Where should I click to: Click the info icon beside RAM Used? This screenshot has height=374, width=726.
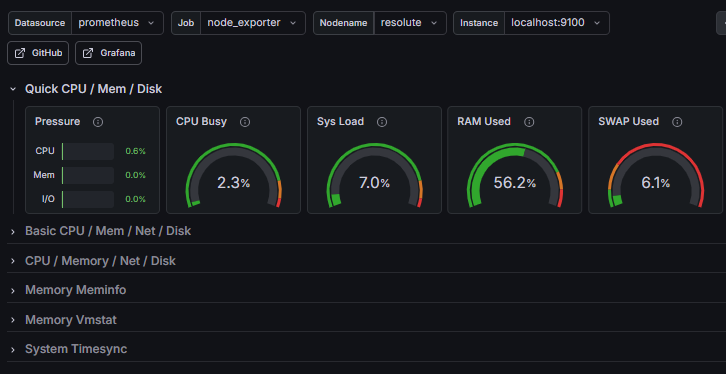coord(529,122)
